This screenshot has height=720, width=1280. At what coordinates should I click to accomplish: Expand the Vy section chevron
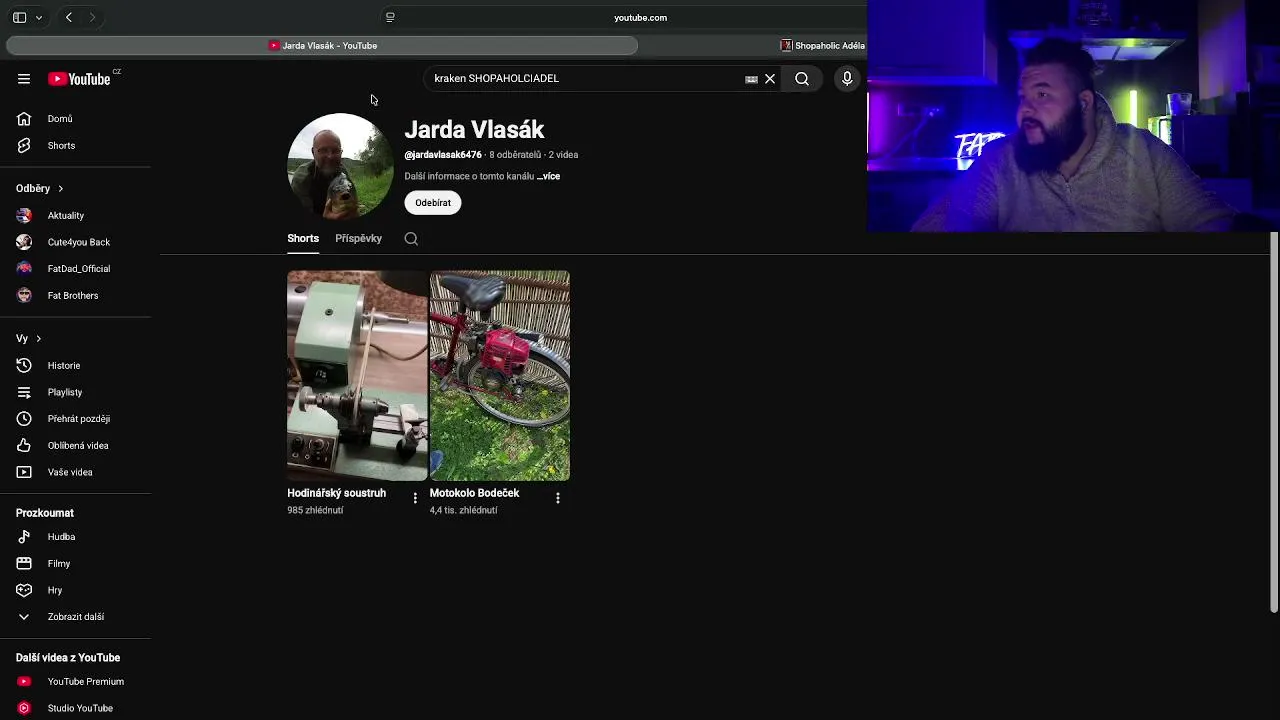click(38, 339)
